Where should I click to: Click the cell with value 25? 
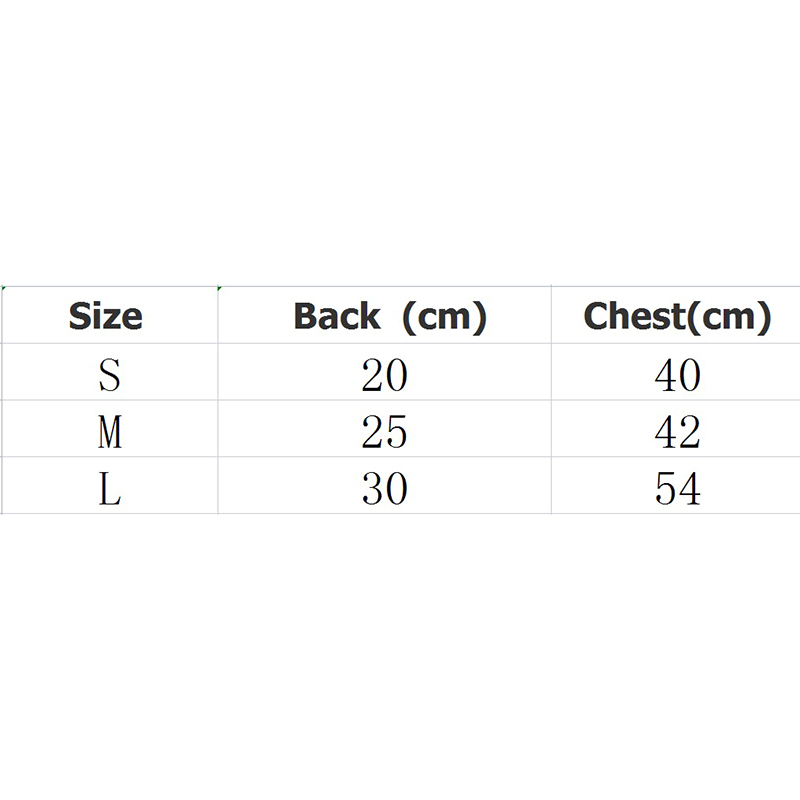(x=384, y=433)
